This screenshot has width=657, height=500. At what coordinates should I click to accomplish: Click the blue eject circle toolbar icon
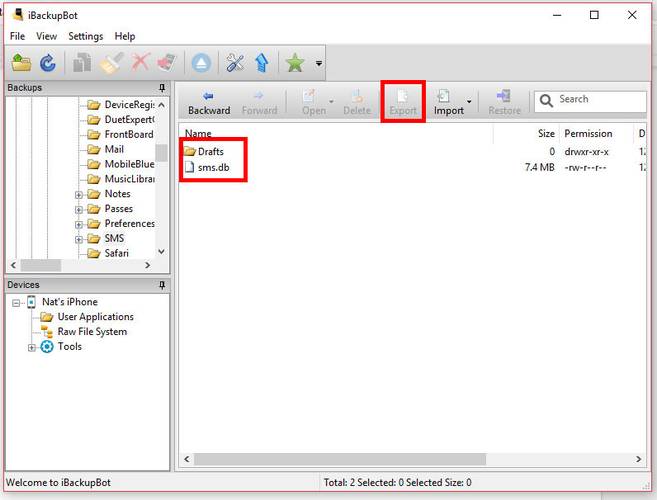click(x=201, y=63)
